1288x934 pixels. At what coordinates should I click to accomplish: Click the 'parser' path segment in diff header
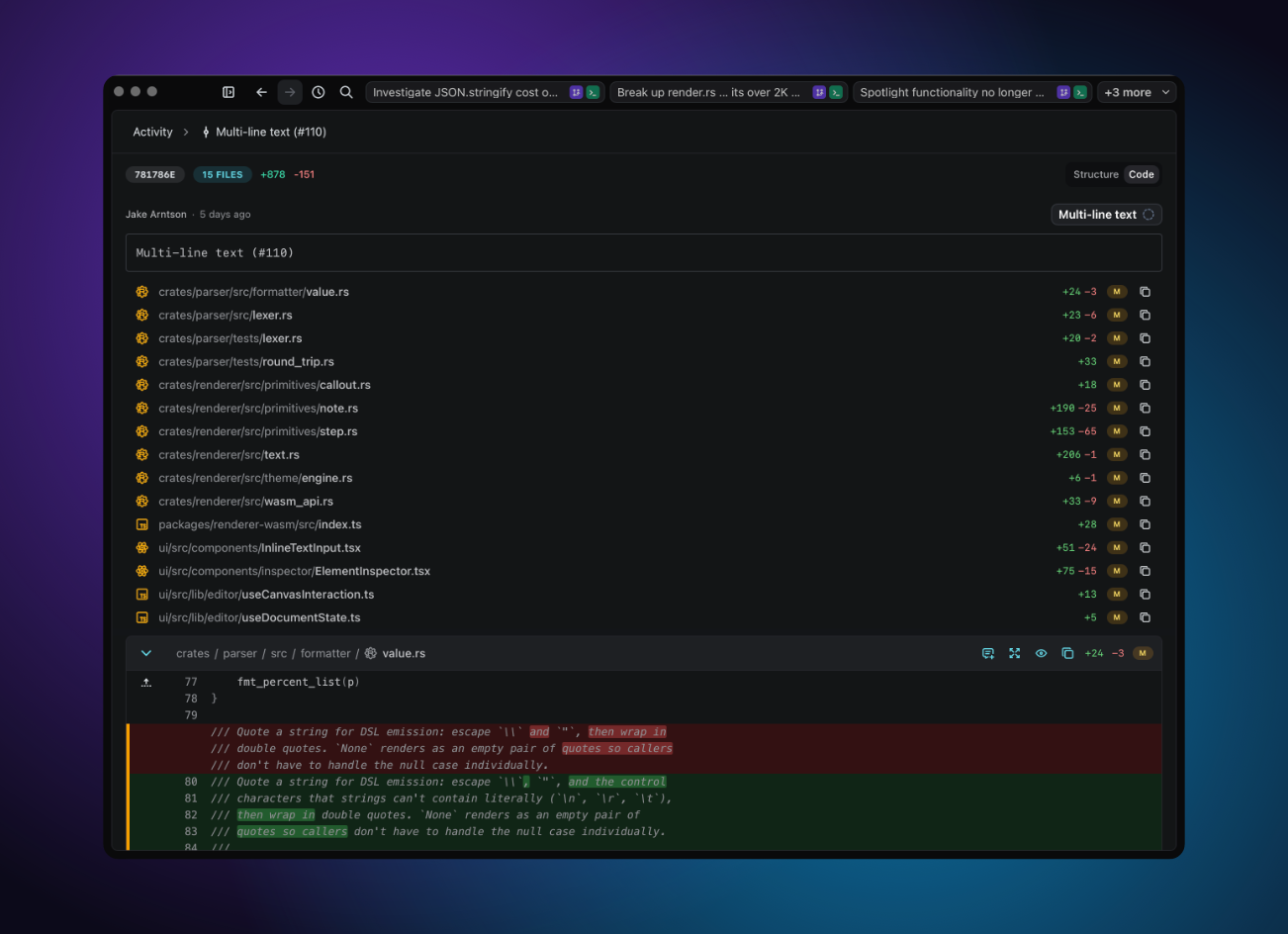239,653
